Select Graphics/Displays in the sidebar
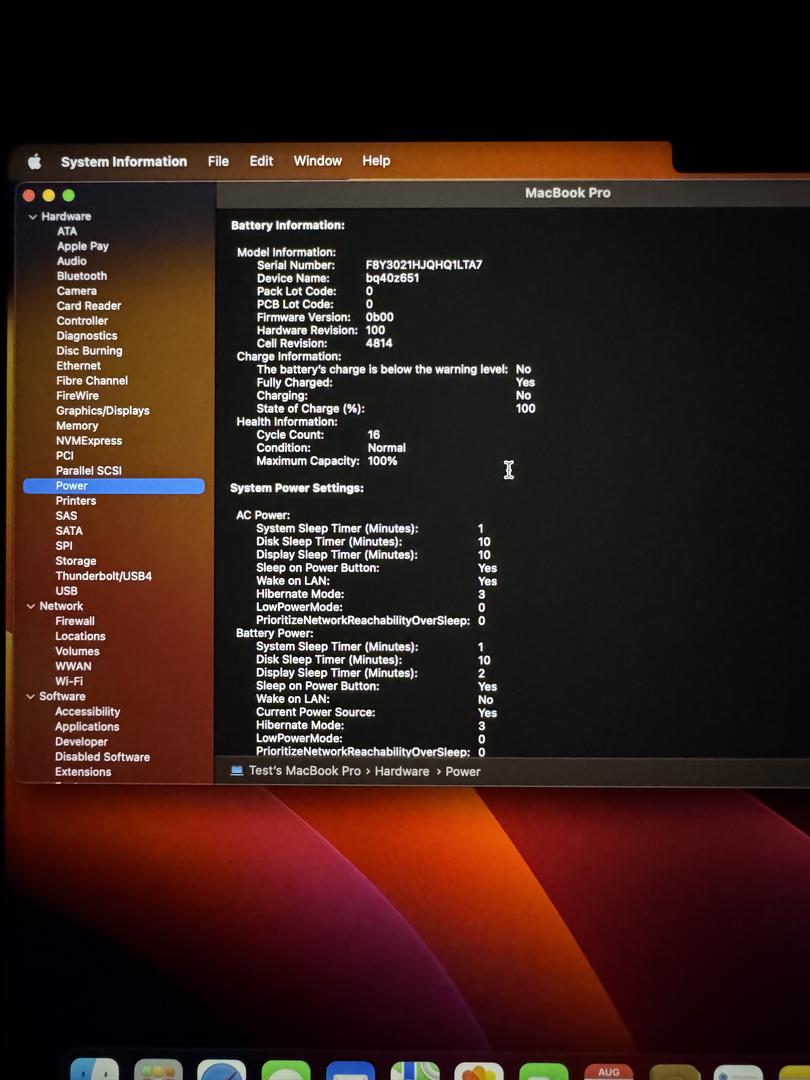 click(x=103, y=411)
